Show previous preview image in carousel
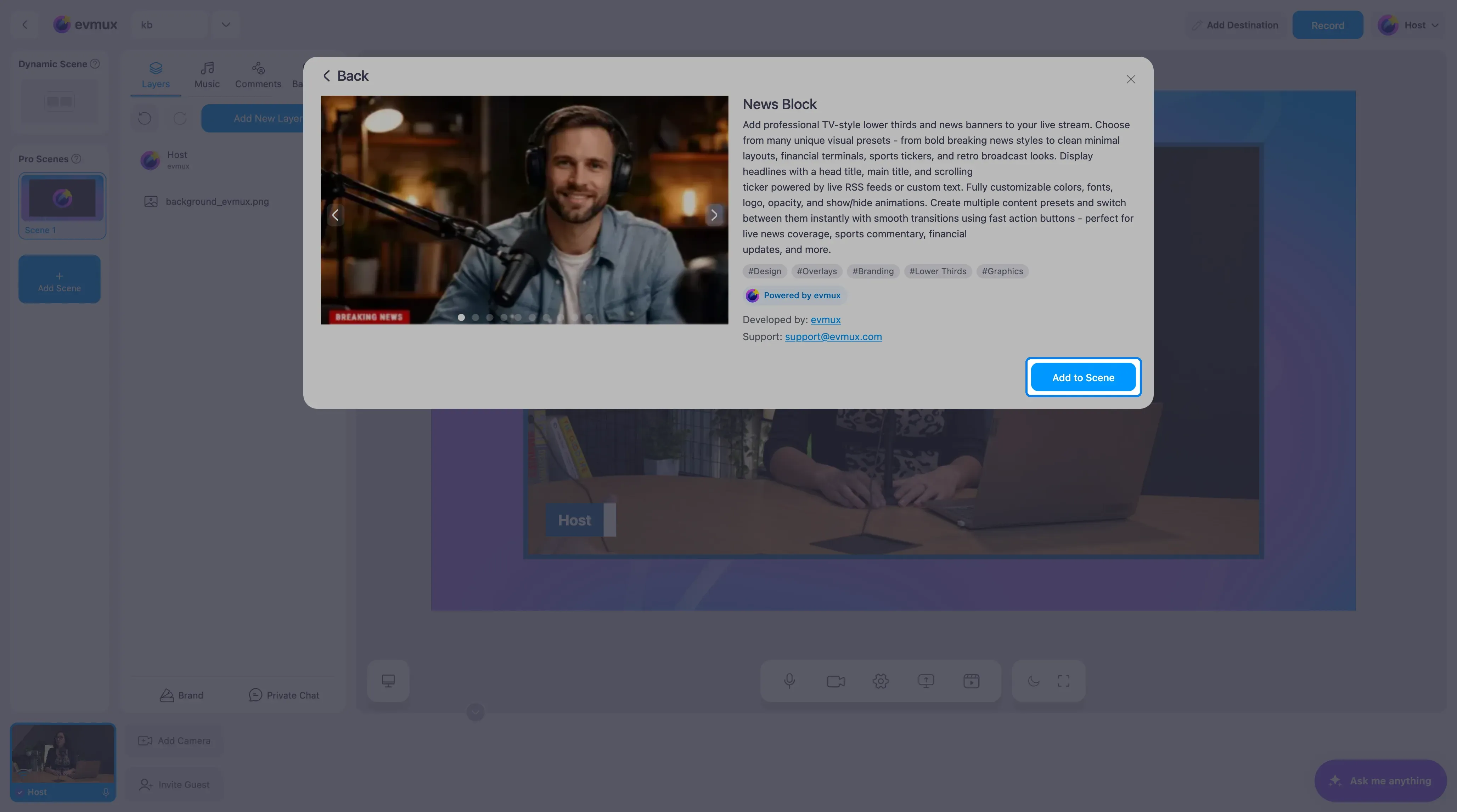 [x=336, y=215]
